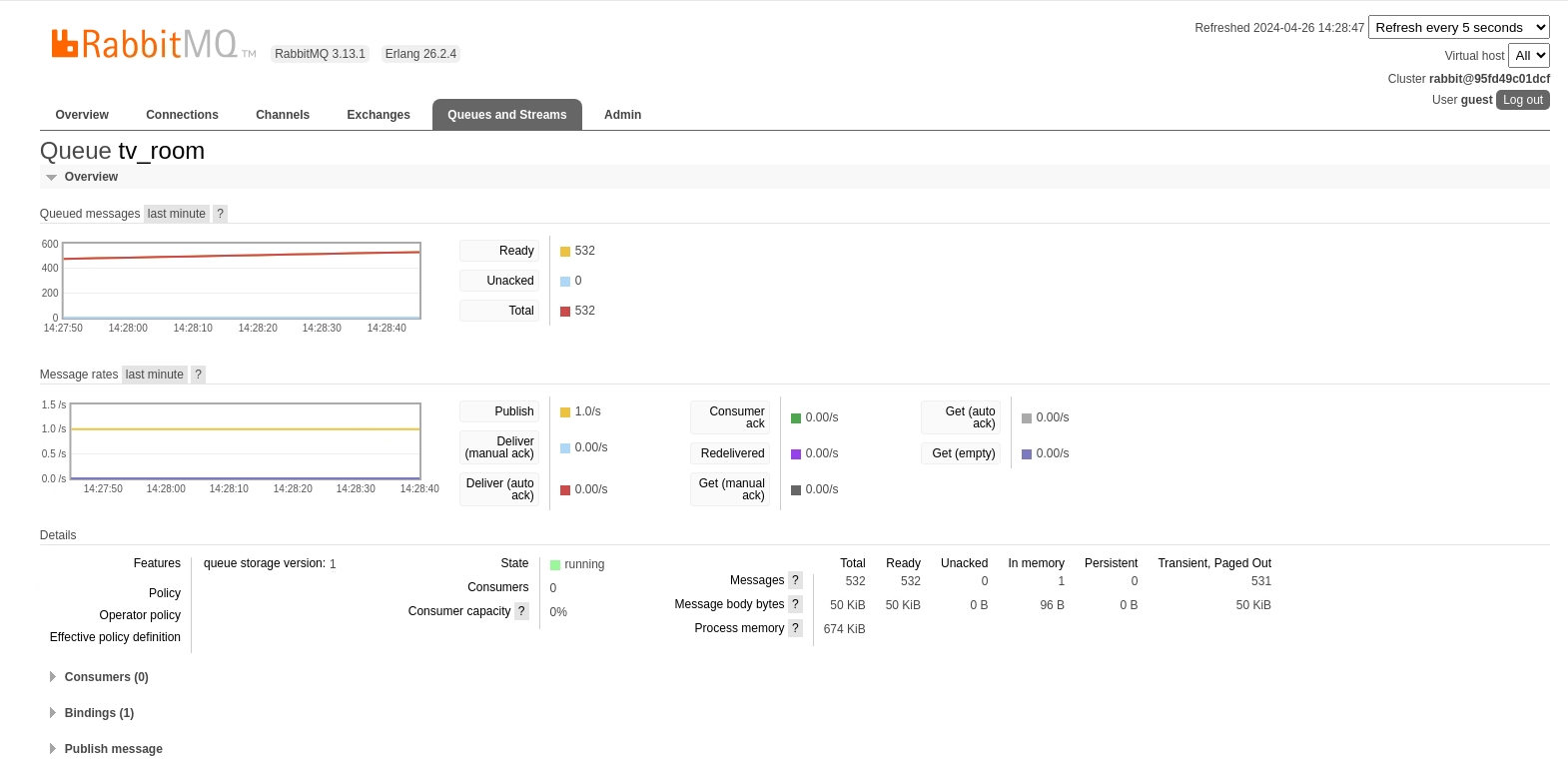Click the help icon next to Message rates
The width and height of the screenshot is (1568, 765).
pyautogui.click(x=198, y=375)
